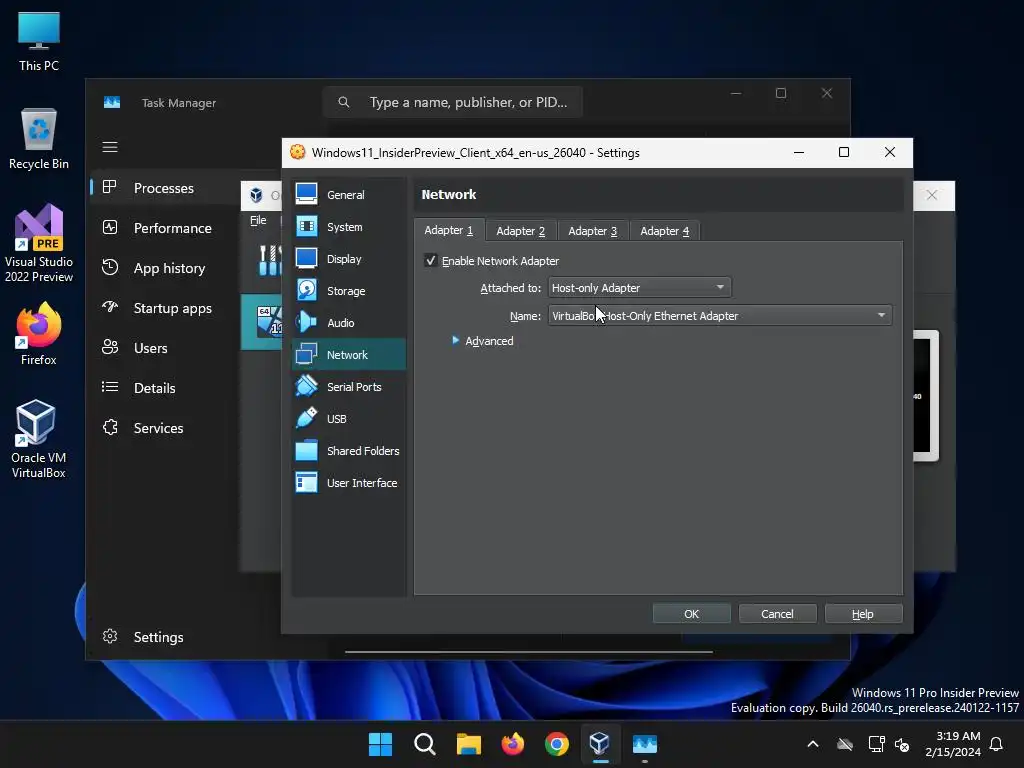Open General settings category icon

306,194
